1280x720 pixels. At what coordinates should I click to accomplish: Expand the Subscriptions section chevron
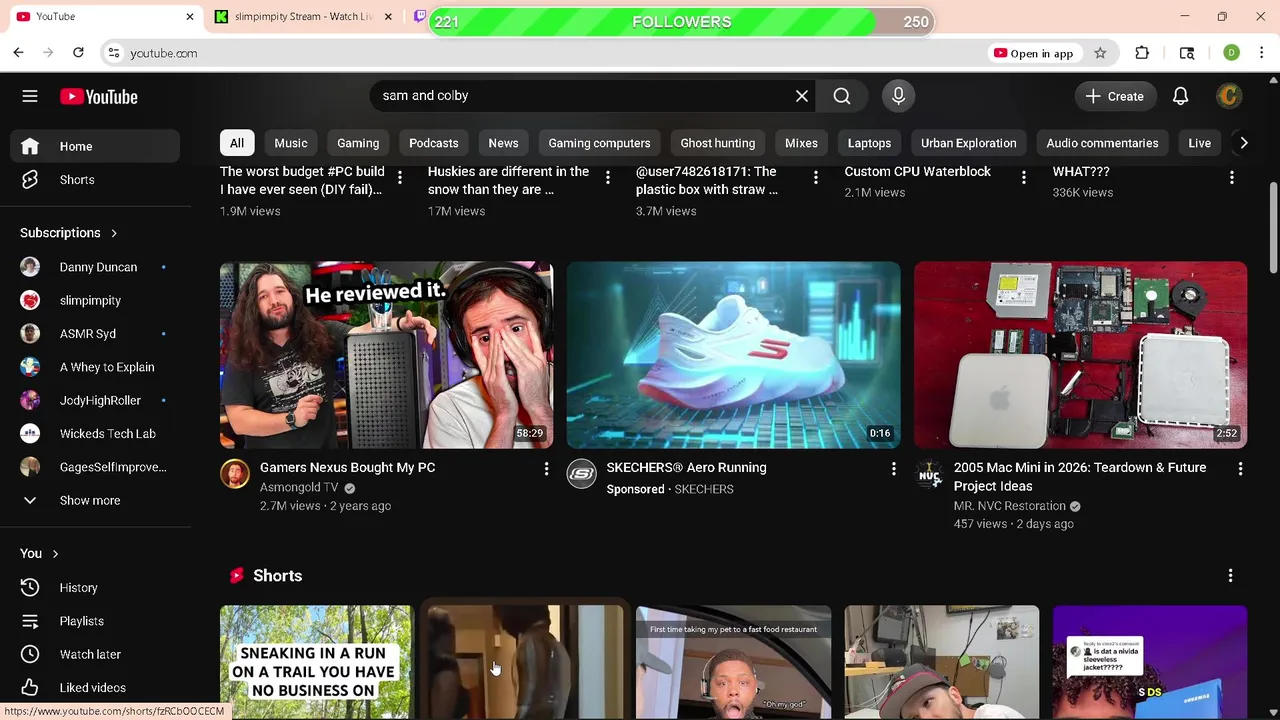(114, 233)
